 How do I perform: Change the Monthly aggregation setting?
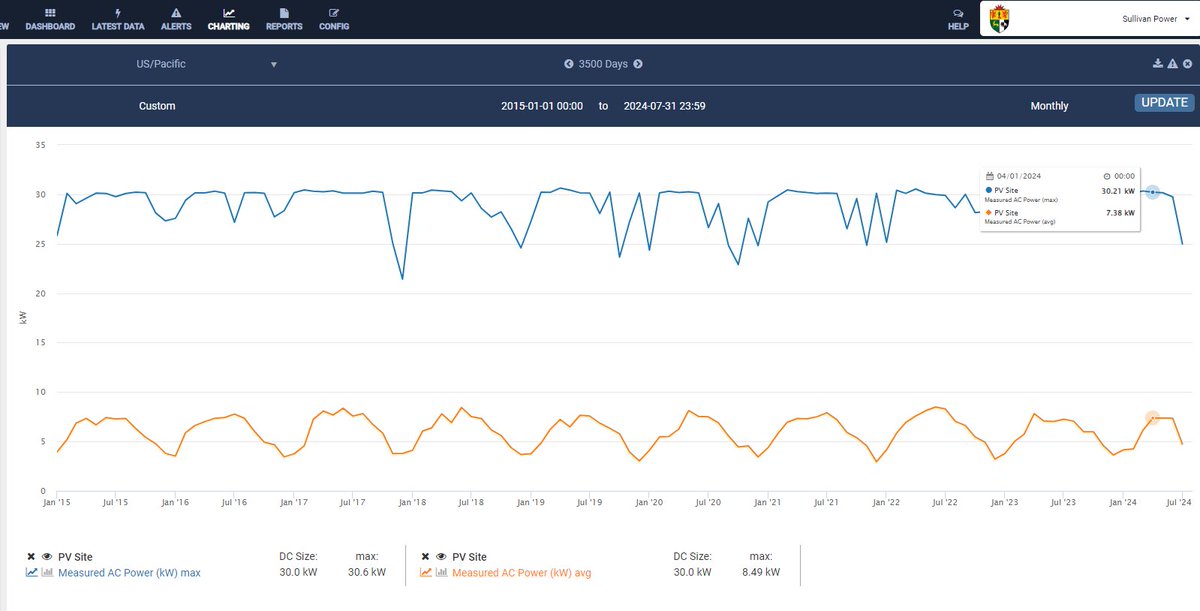[1049, 106]
